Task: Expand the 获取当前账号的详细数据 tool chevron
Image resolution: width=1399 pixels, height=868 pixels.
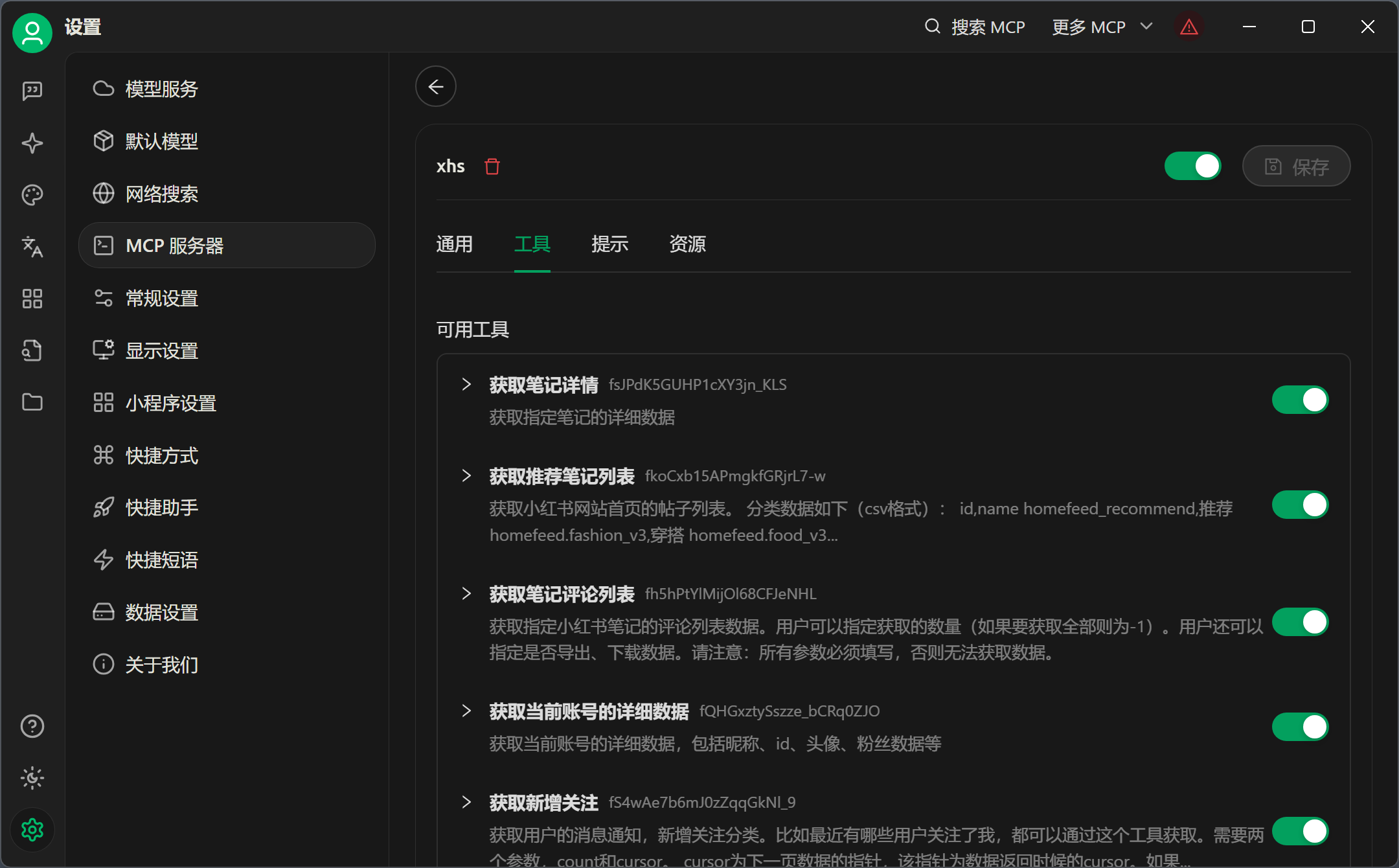Action: [466, 711]
